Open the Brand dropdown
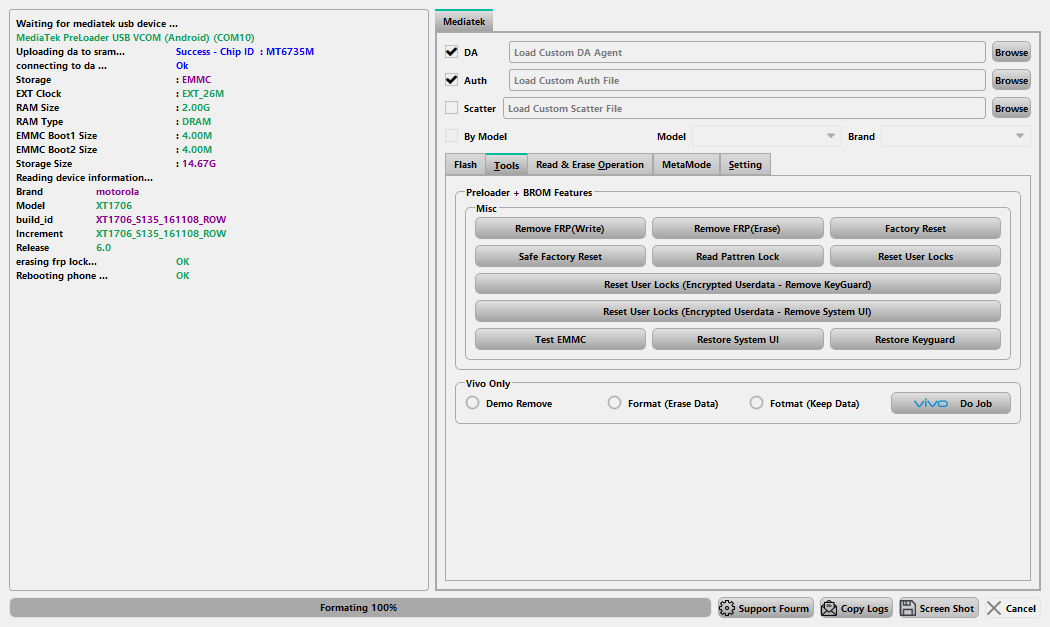 [x=956, y=136]
